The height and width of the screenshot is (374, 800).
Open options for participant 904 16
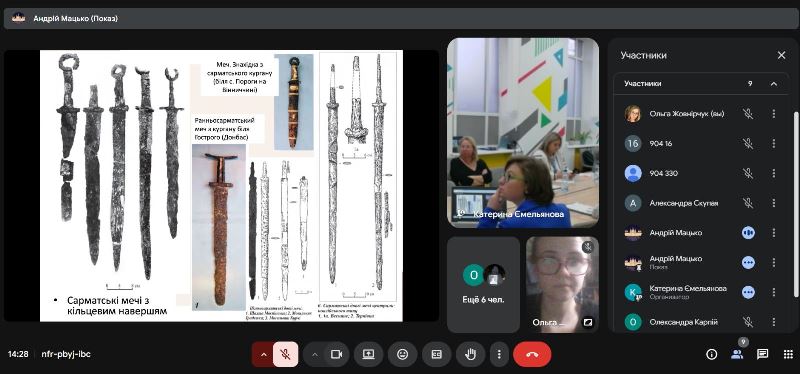coord(773,143)
